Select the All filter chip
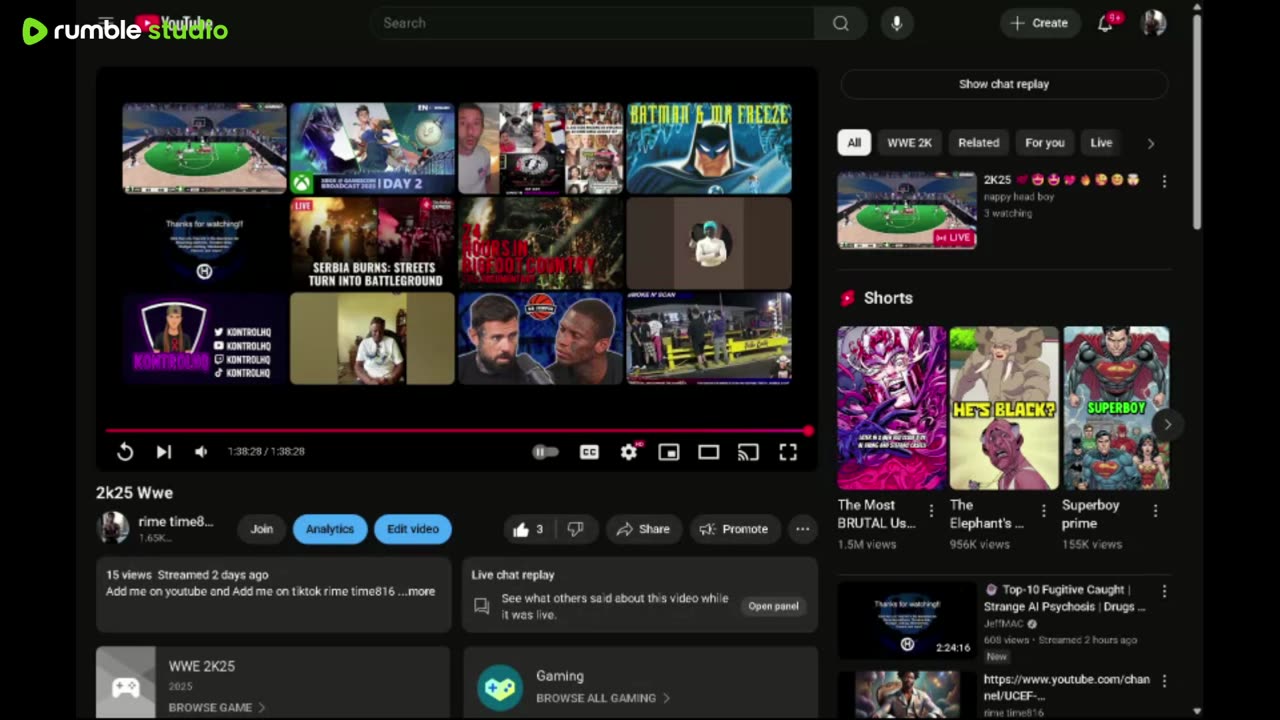The image size is (1280, 720). click(x=854, y=143)
